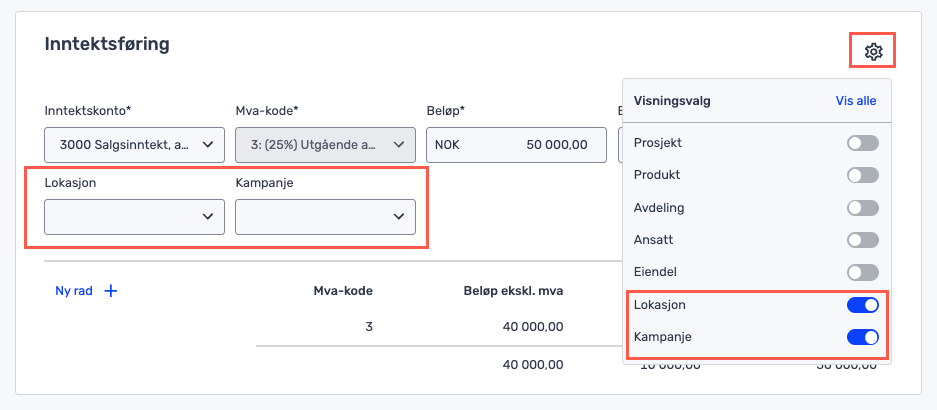
Task: Click the Mva-kode table column header
Action: (x=342, y=291)
